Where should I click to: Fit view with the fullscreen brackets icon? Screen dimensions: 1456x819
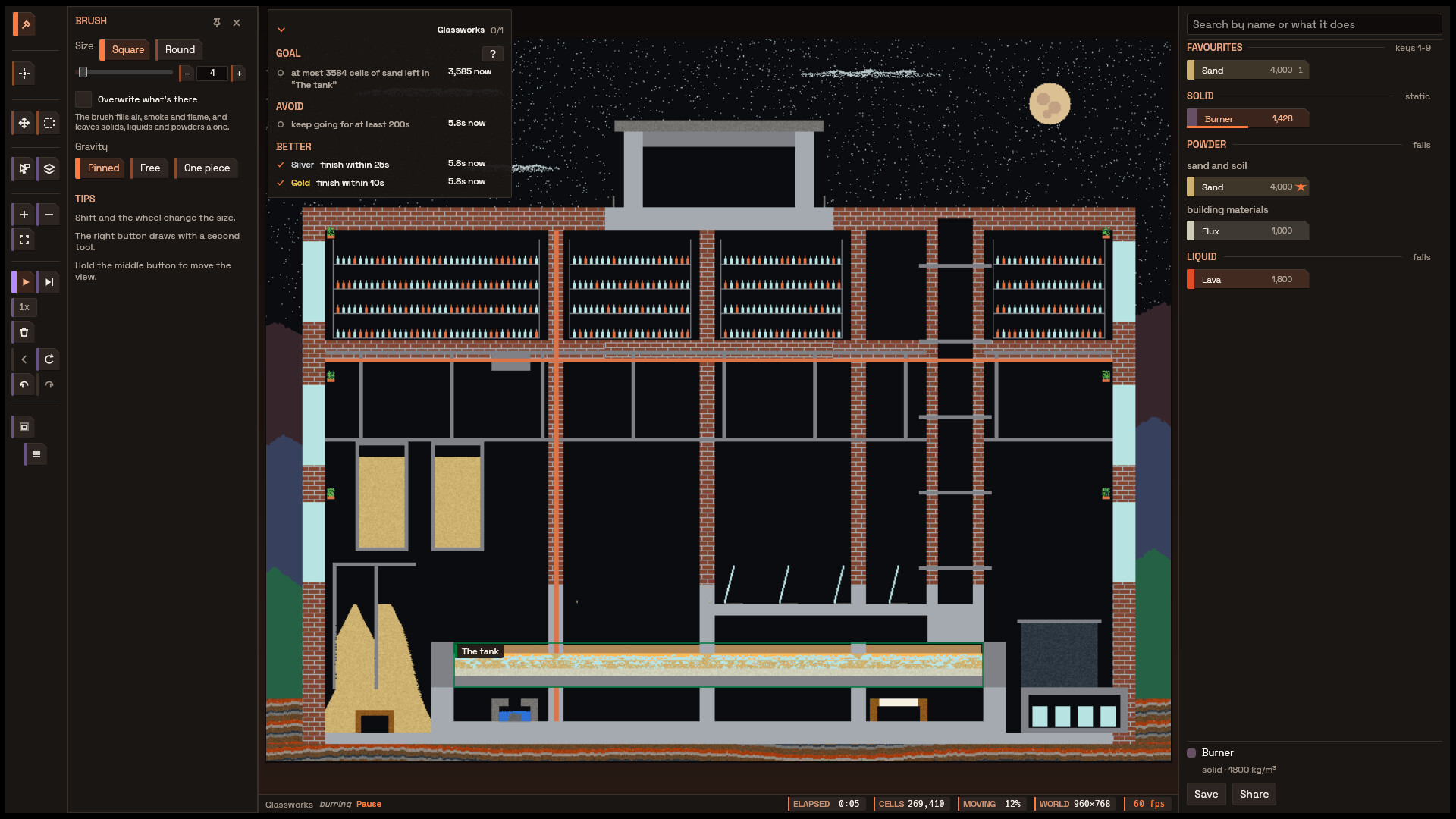tap(24, 240)
